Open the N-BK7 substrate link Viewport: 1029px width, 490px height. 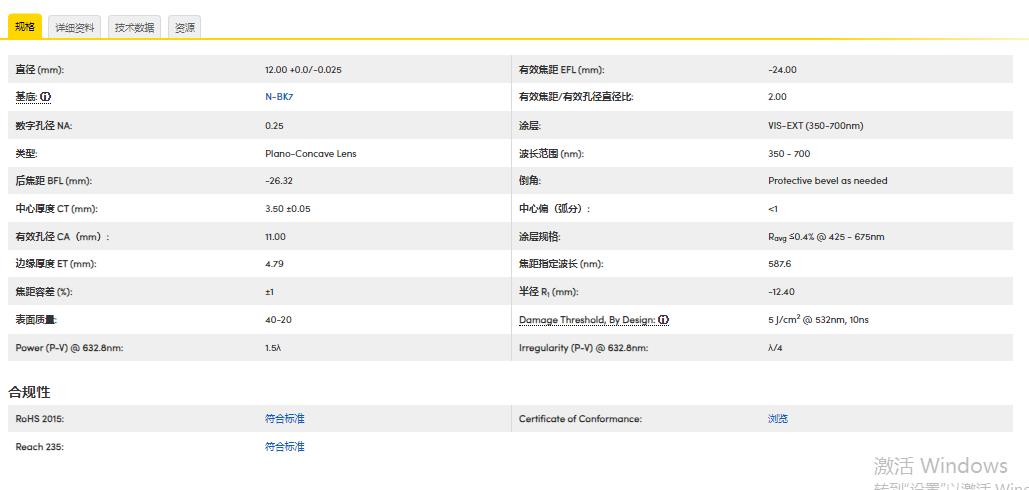[279, 97]
